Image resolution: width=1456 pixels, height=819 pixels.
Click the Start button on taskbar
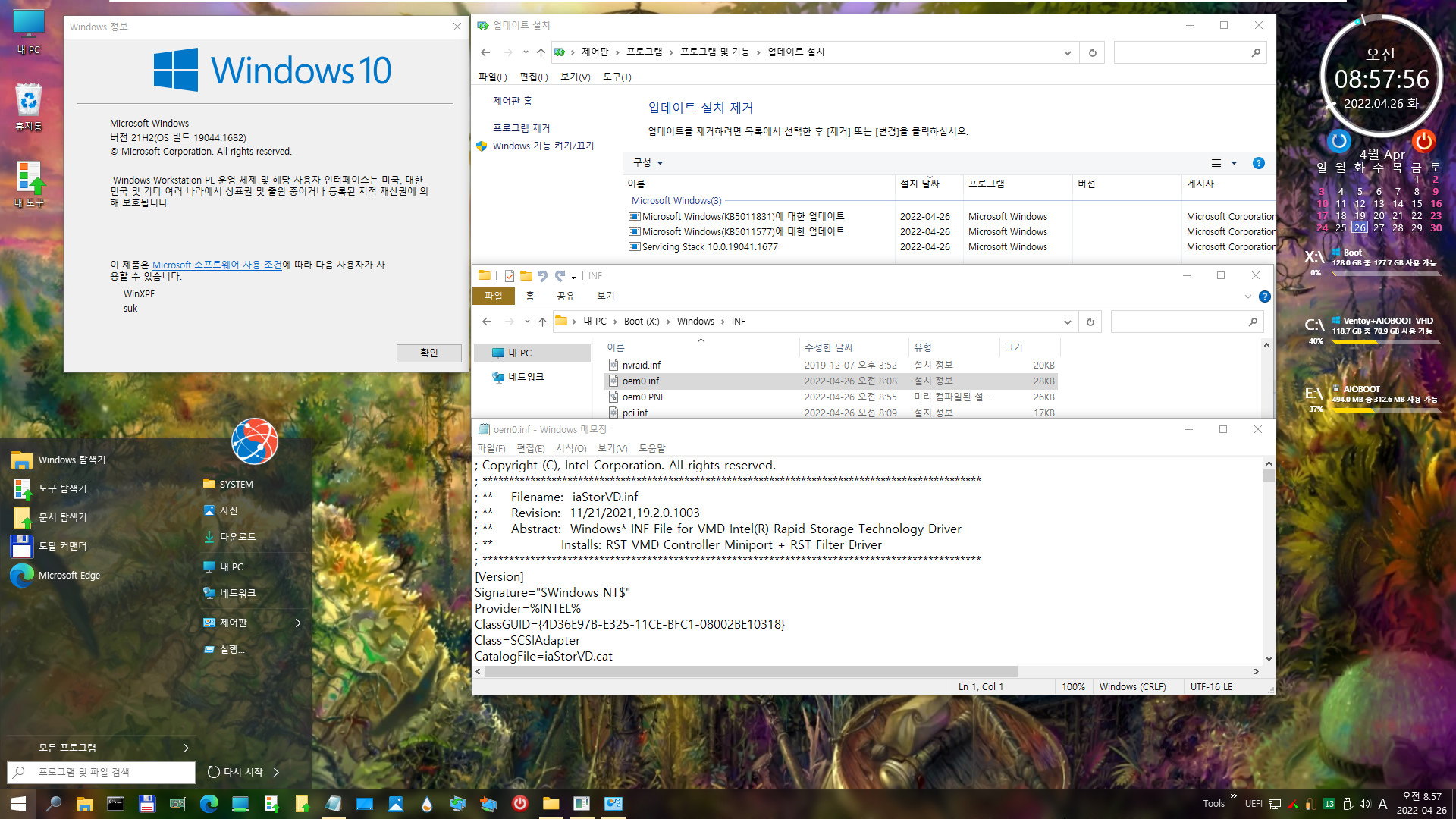tap(18, 803)
